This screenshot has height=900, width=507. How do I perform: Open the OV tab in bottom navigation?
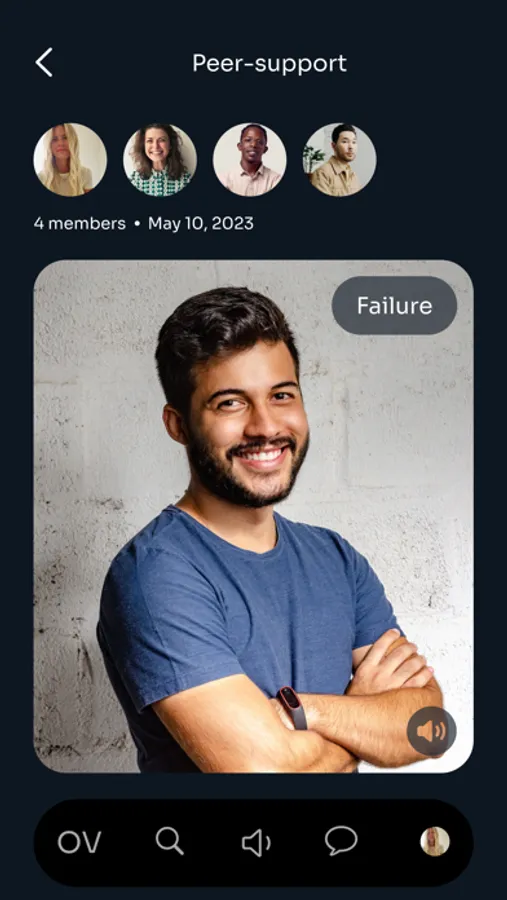click(x=79, y=842)
